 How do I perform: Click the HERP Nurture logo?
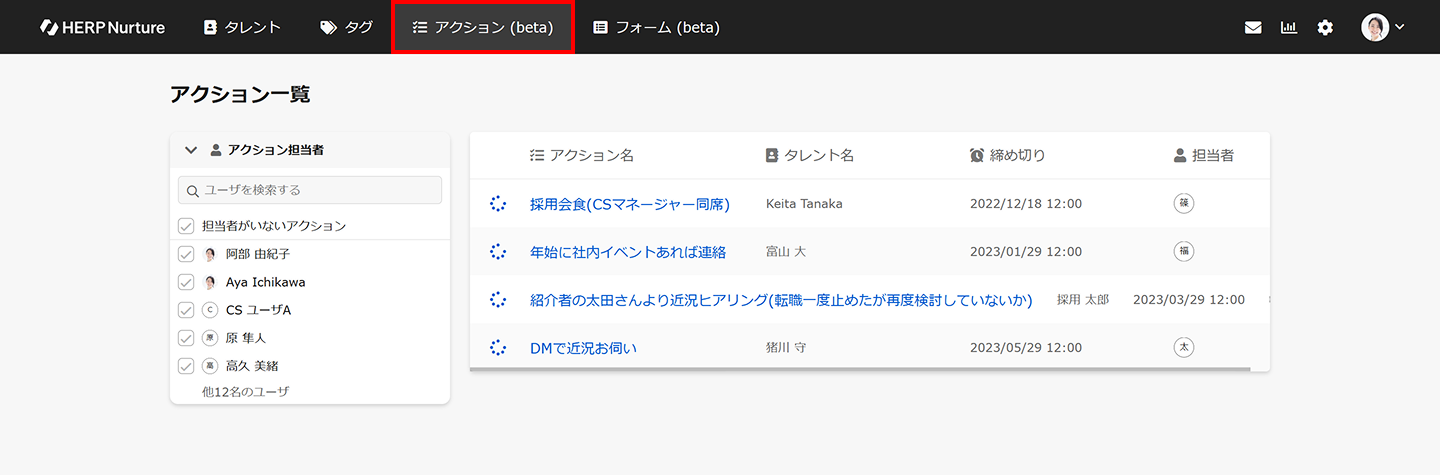102,28
